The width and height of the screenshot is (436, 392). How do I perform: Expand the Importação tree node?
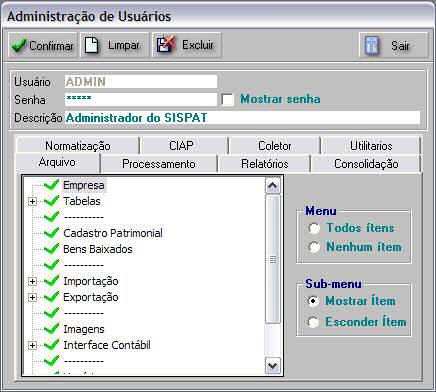32,282
